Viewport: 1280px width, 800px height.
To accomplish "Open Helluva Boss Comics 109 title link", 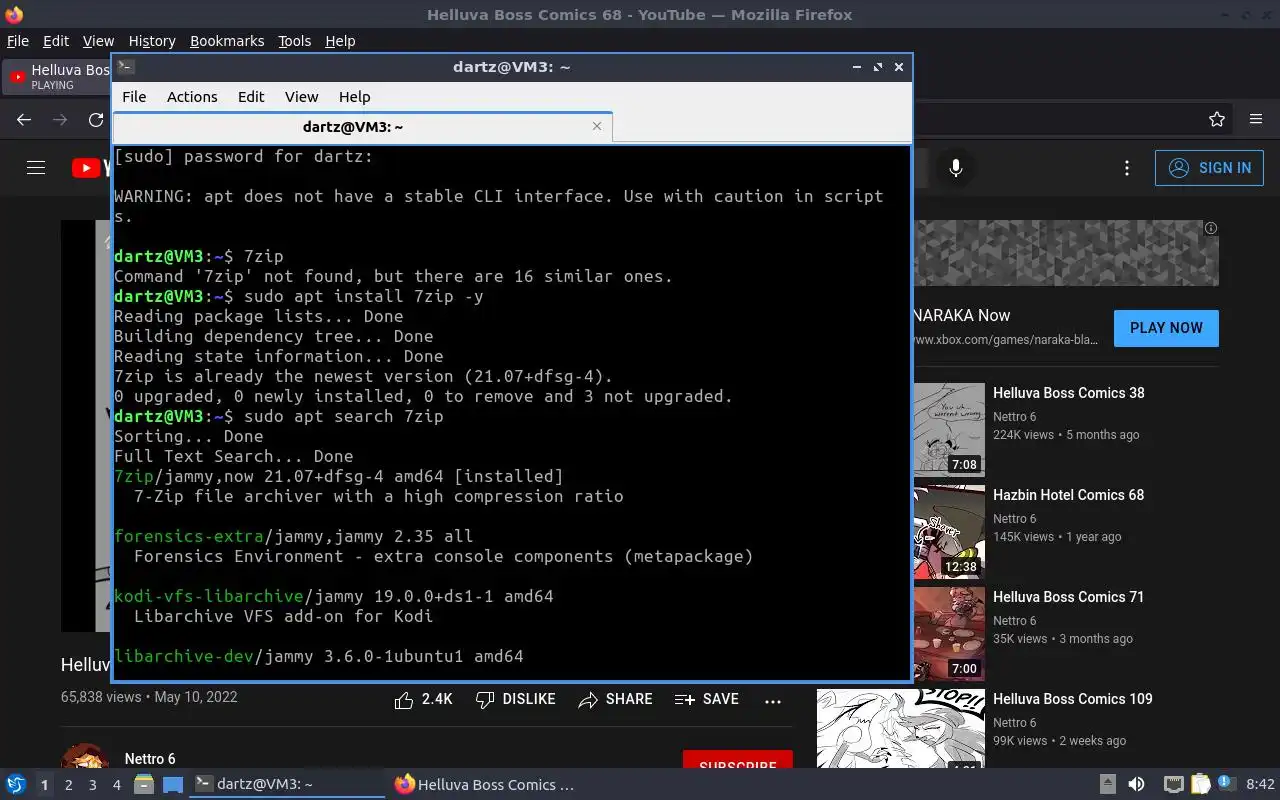I will point(1073,699).
